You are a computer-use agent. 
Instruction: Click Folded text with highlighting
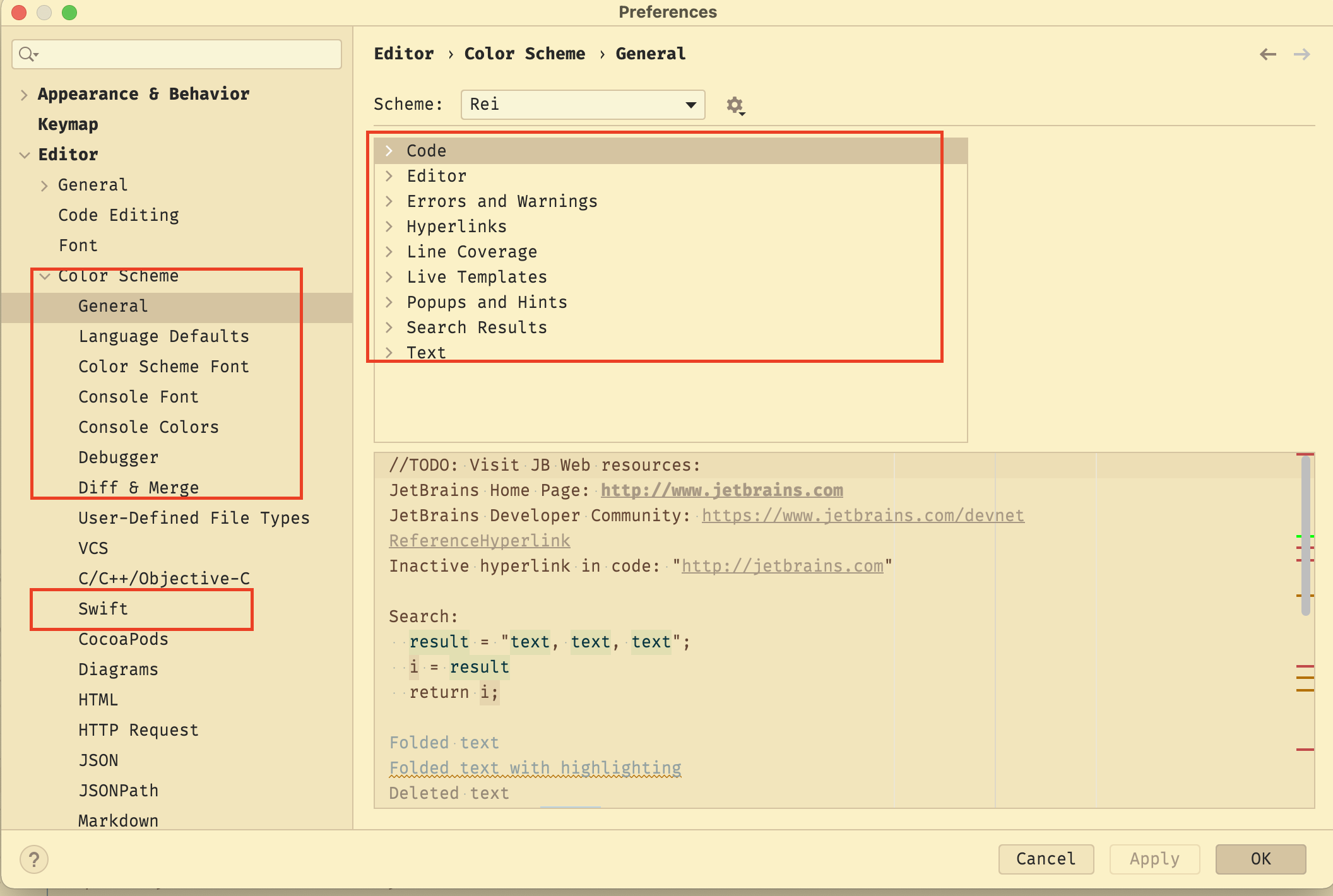[535, 768]
